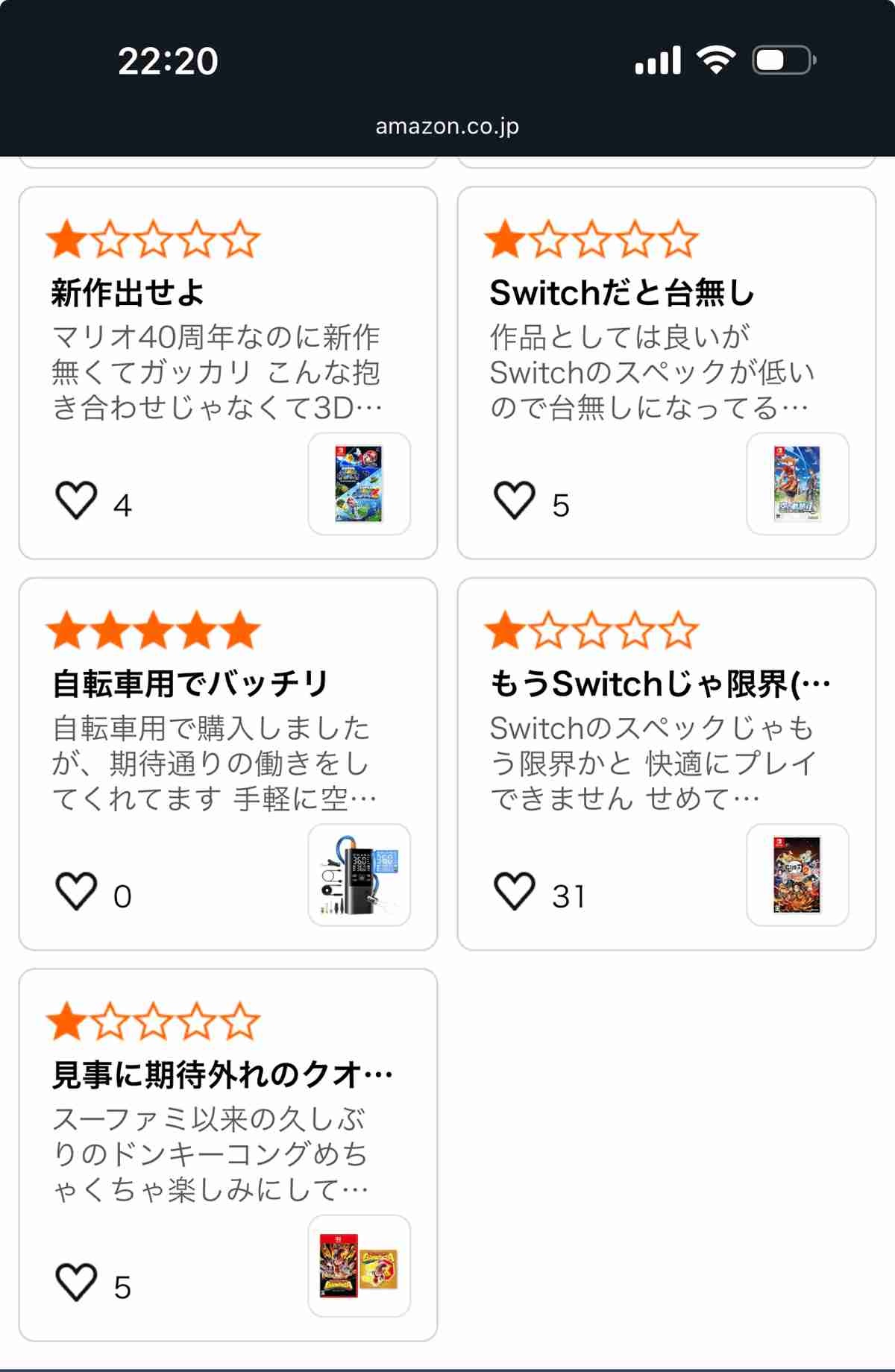
Task: Like the 見事に期待外れ Donkey Kong review
Action: click(77, 1283)
